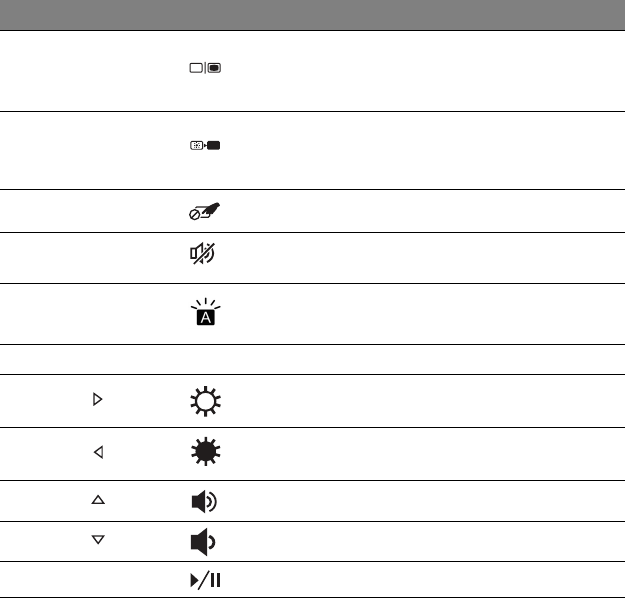Click the right-pointing triangle arrow
The width and height of the screenshot is (625, 598).
97,400
